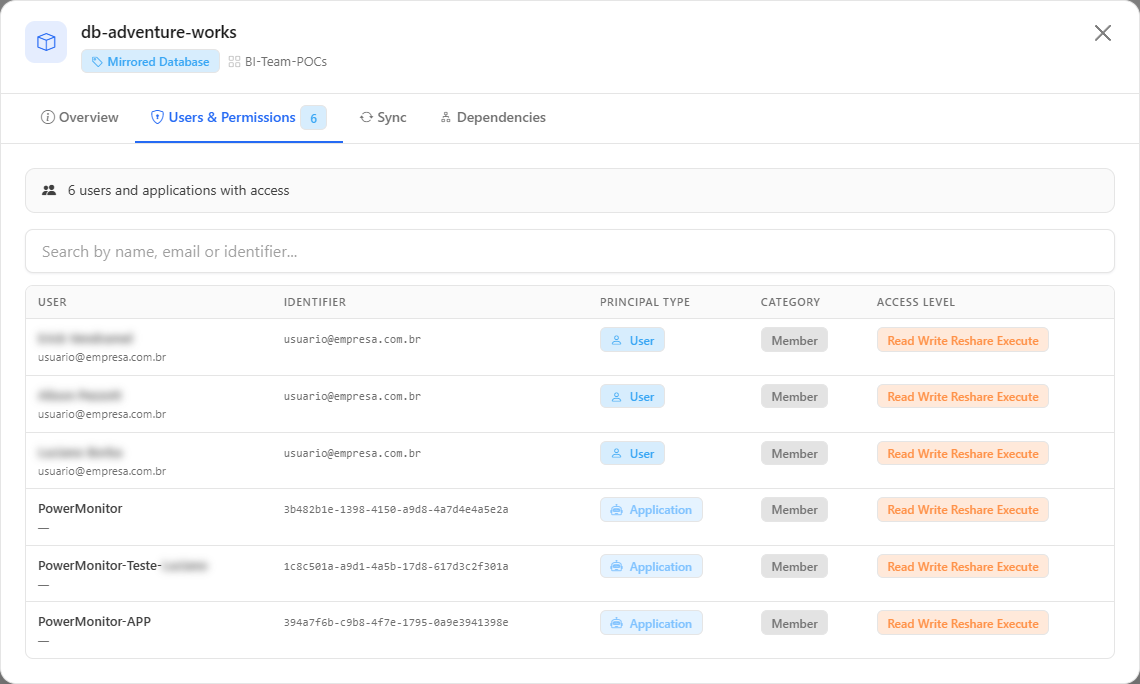
Task: Click Read Write Reshare Execute for PowerMonitor
Action: point(963,510)
